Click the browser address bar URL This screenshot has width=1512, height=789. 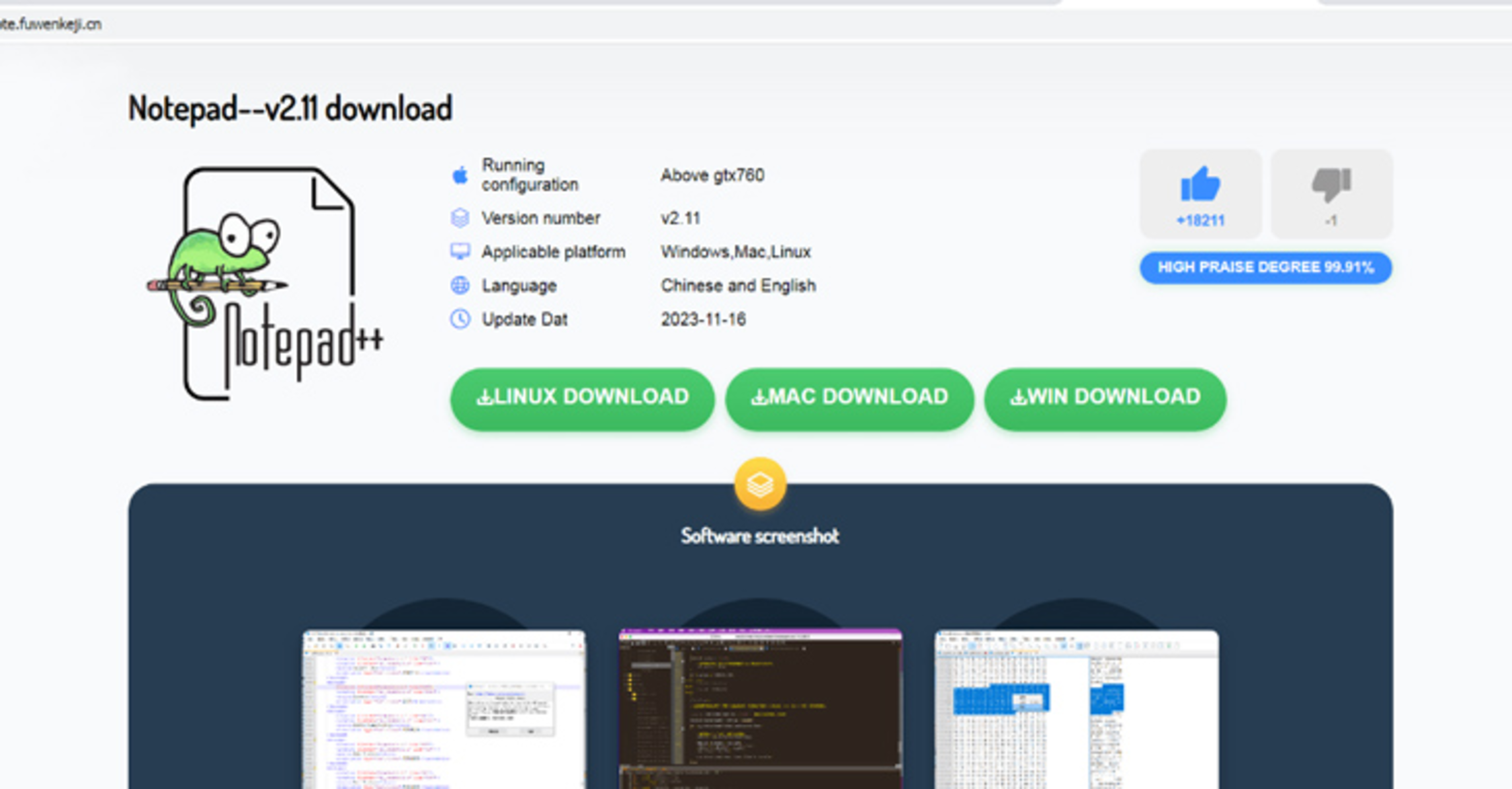click(52, 24)
